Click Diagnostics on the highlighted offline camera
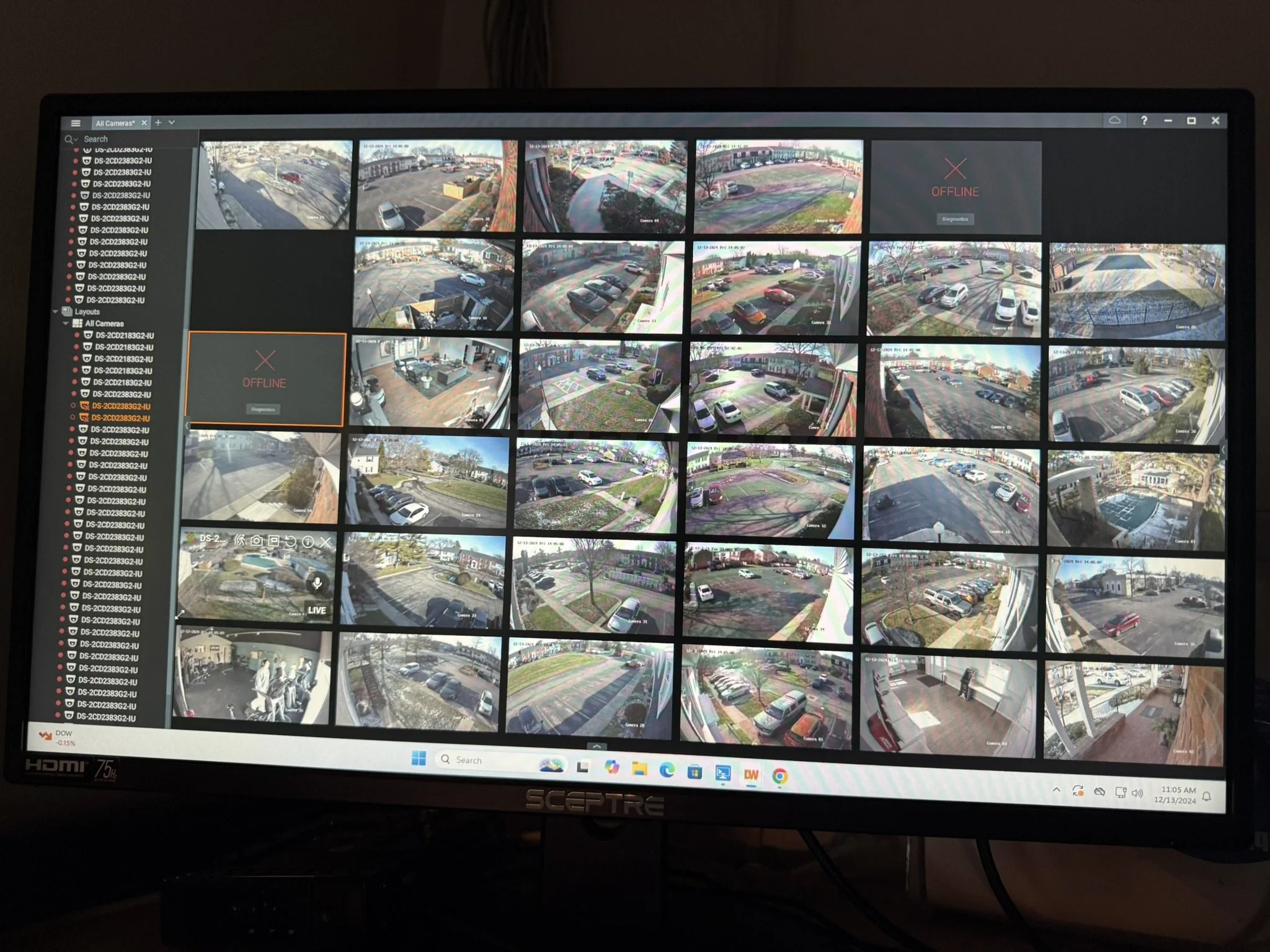 coord(263,410)
